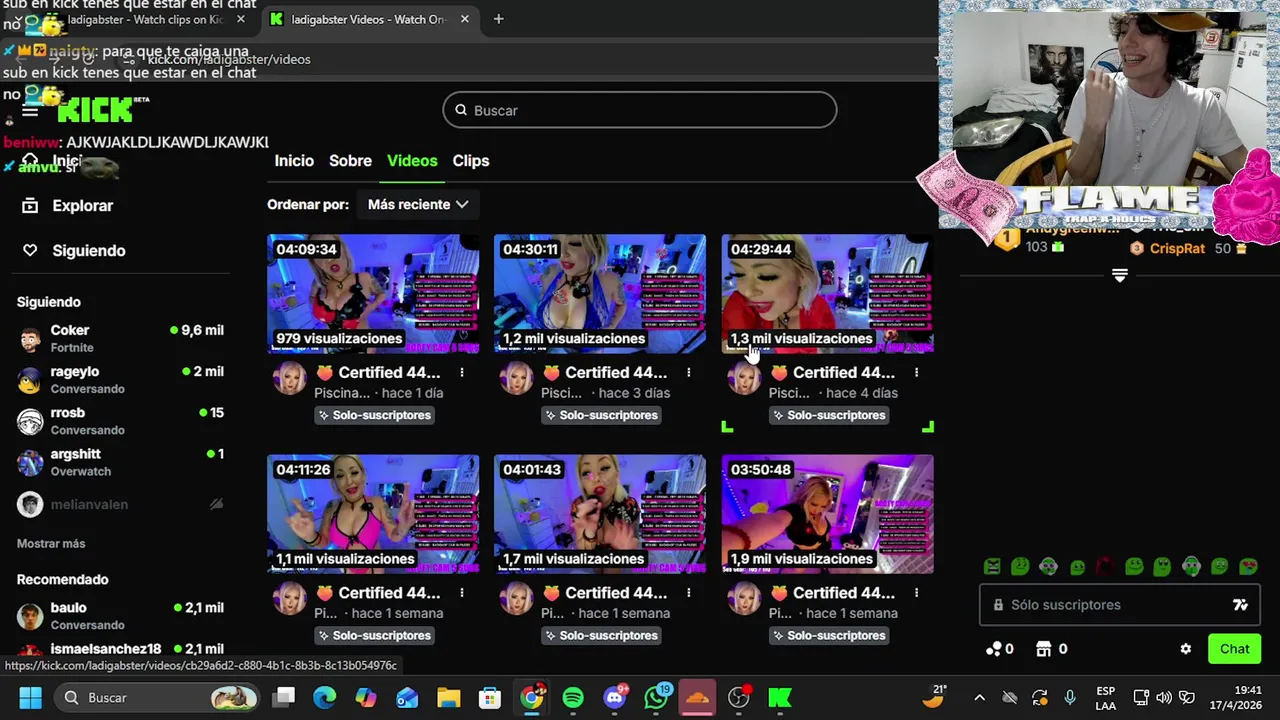This screenshot has height=720, width=1280.
Task: Open File Explorer from the taskbar
Action: (x=448, y=697)
